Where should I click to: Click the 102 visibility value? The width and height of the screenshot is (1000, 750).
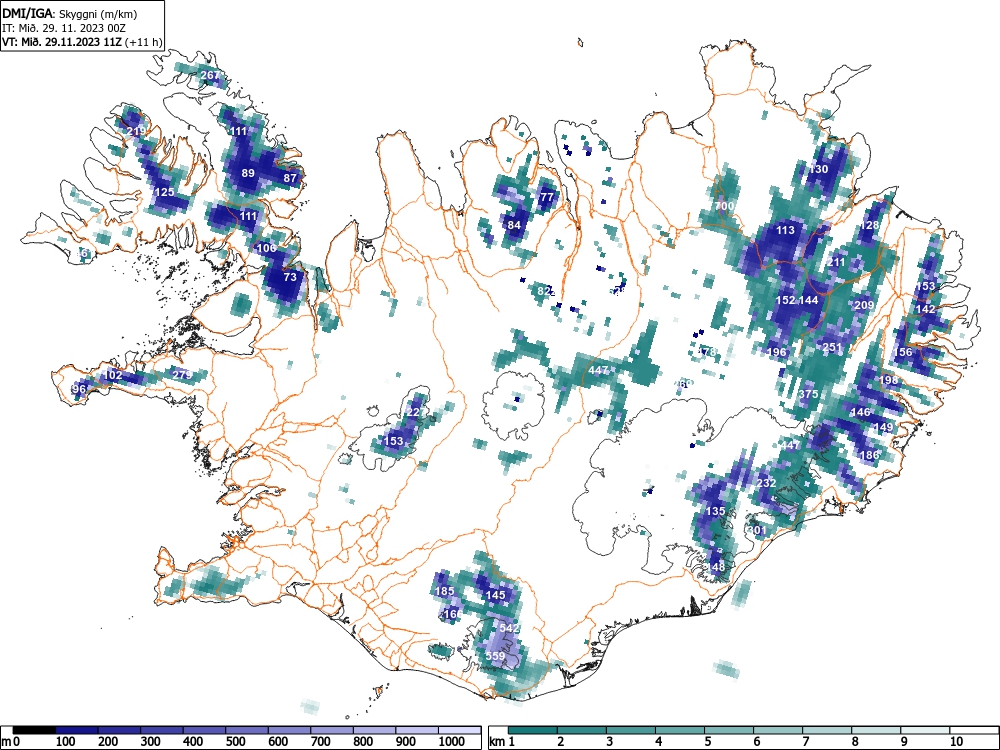[x=113, y=375]
